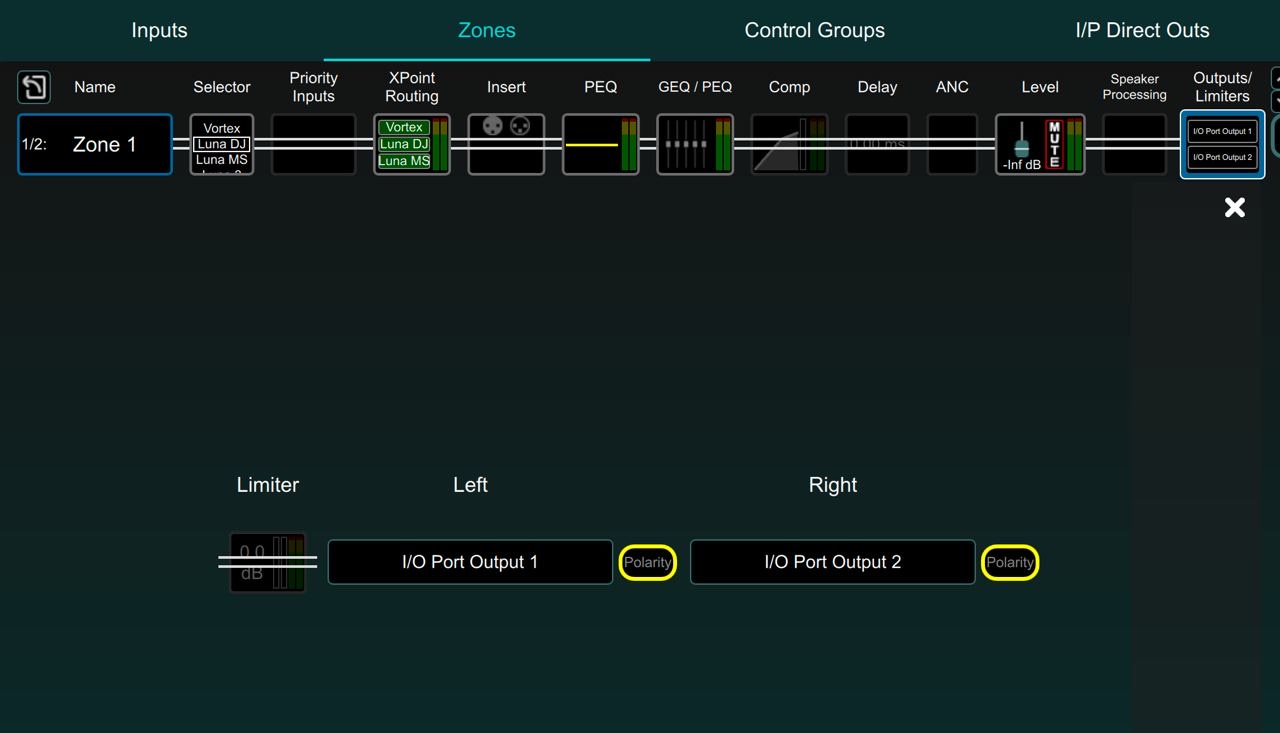Open the Insert block with XLR icons
Image resolution: width=1280 pixels, height=733 pixels.
click(x=506, y=144)
